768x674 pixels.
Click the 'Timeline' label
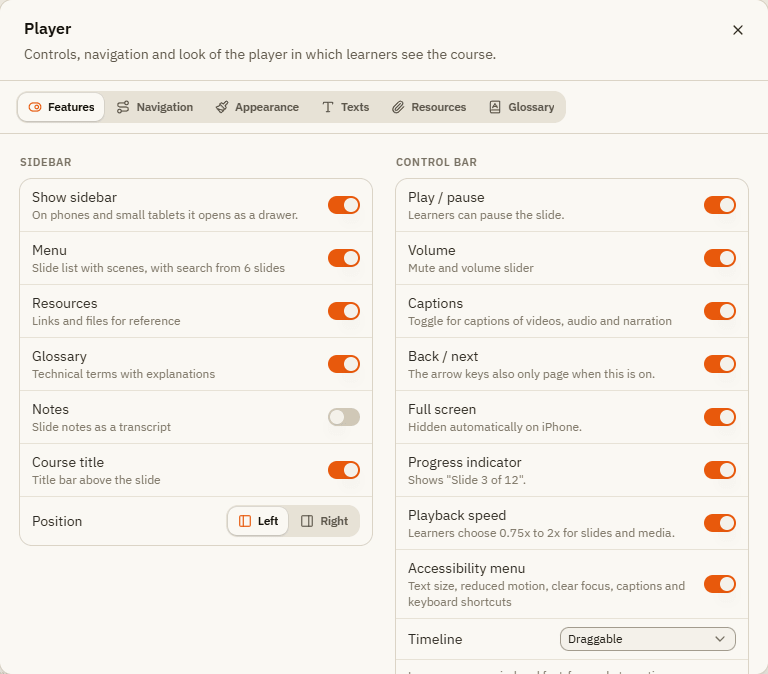435,639
